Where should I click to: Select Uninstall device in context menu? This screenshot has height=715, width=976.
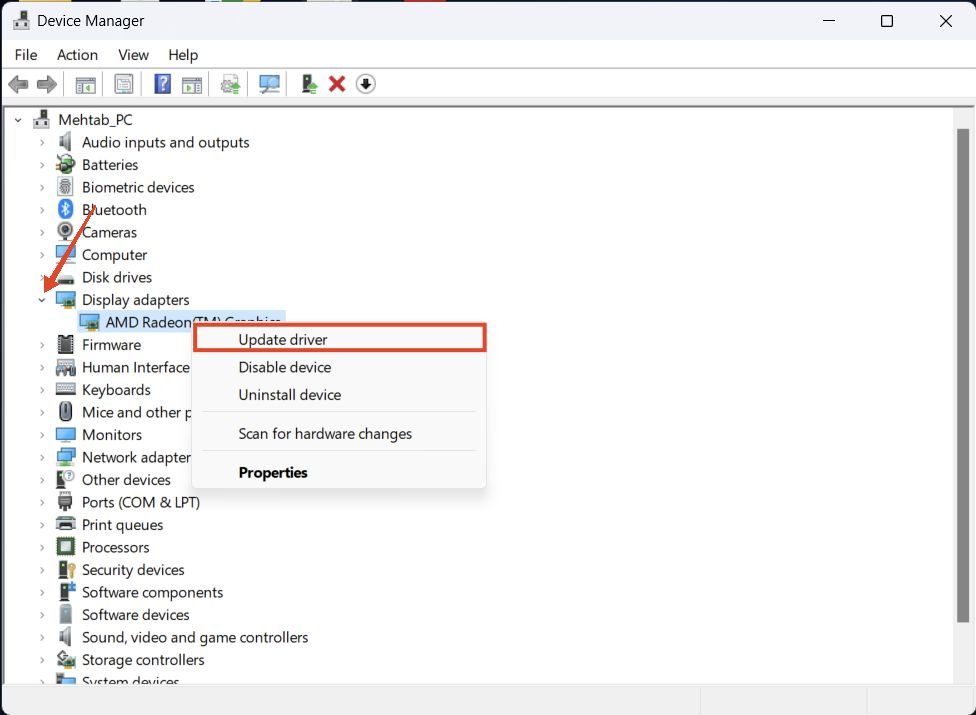(x=290, y=395)
